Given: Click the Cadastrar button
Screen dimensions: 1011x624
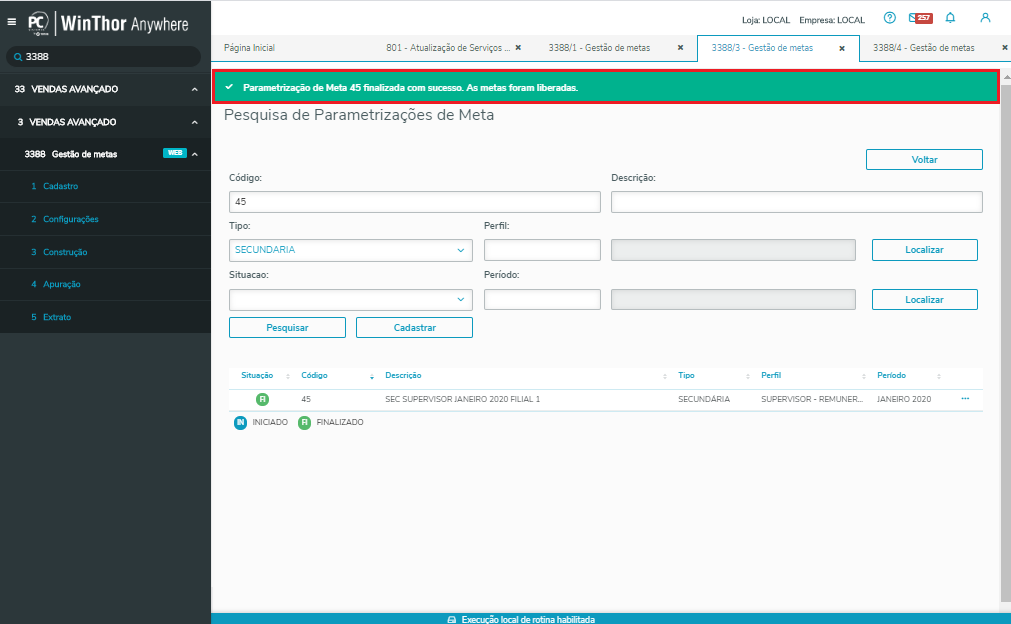Looking at the screenshot, I should pos(415,327).
